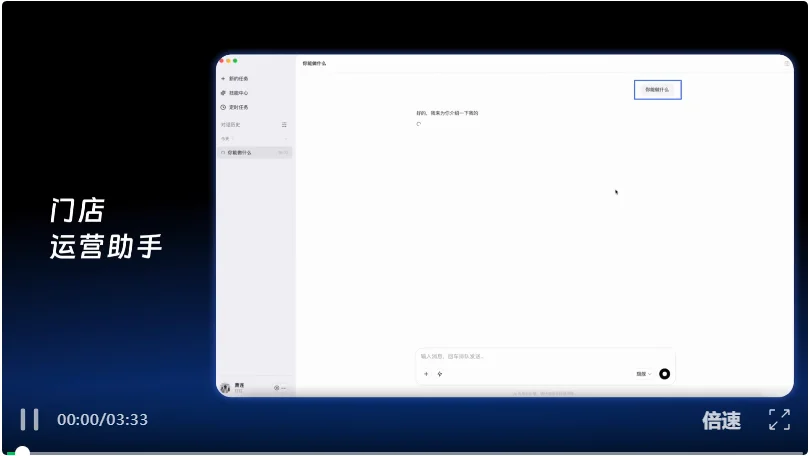Click the 技能中心 skills icon
The width and height of the screenshot is (810, 456).
223,92
